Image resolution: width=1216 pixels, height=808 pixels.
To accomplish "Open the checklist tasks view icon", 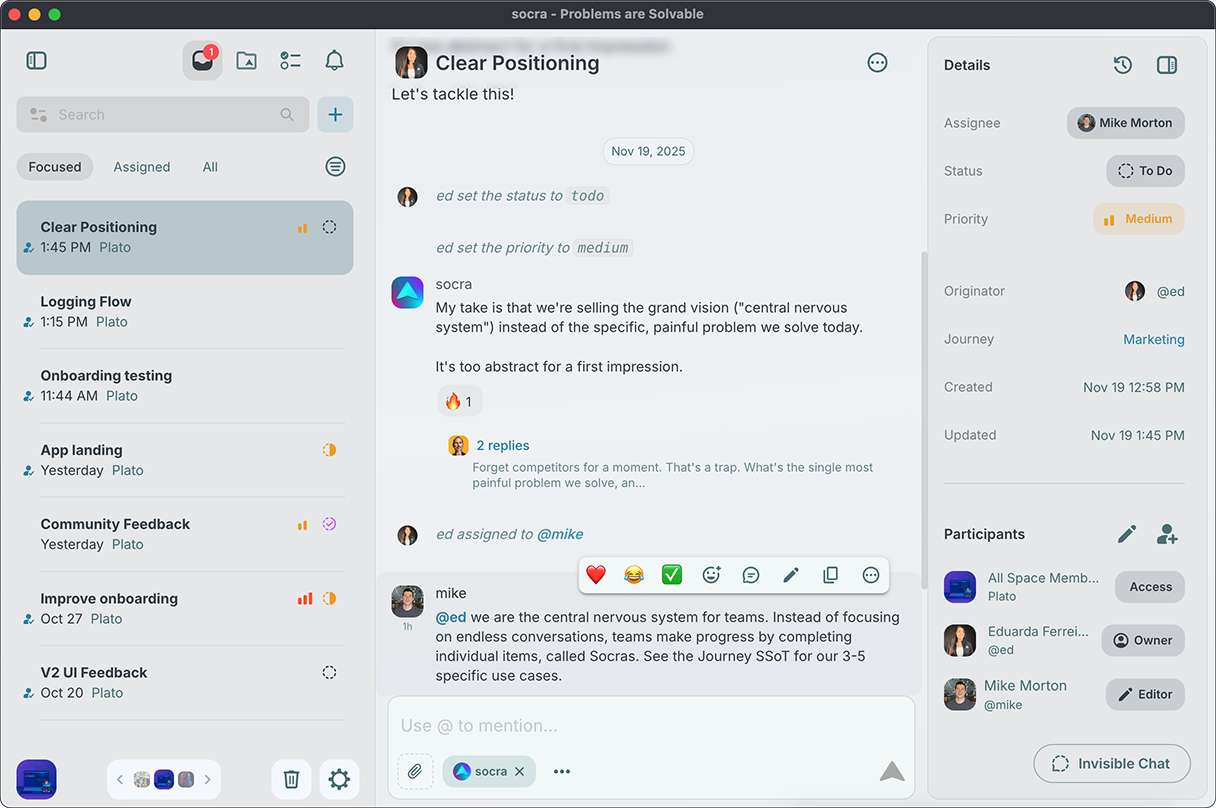I will tap(290, 61).
